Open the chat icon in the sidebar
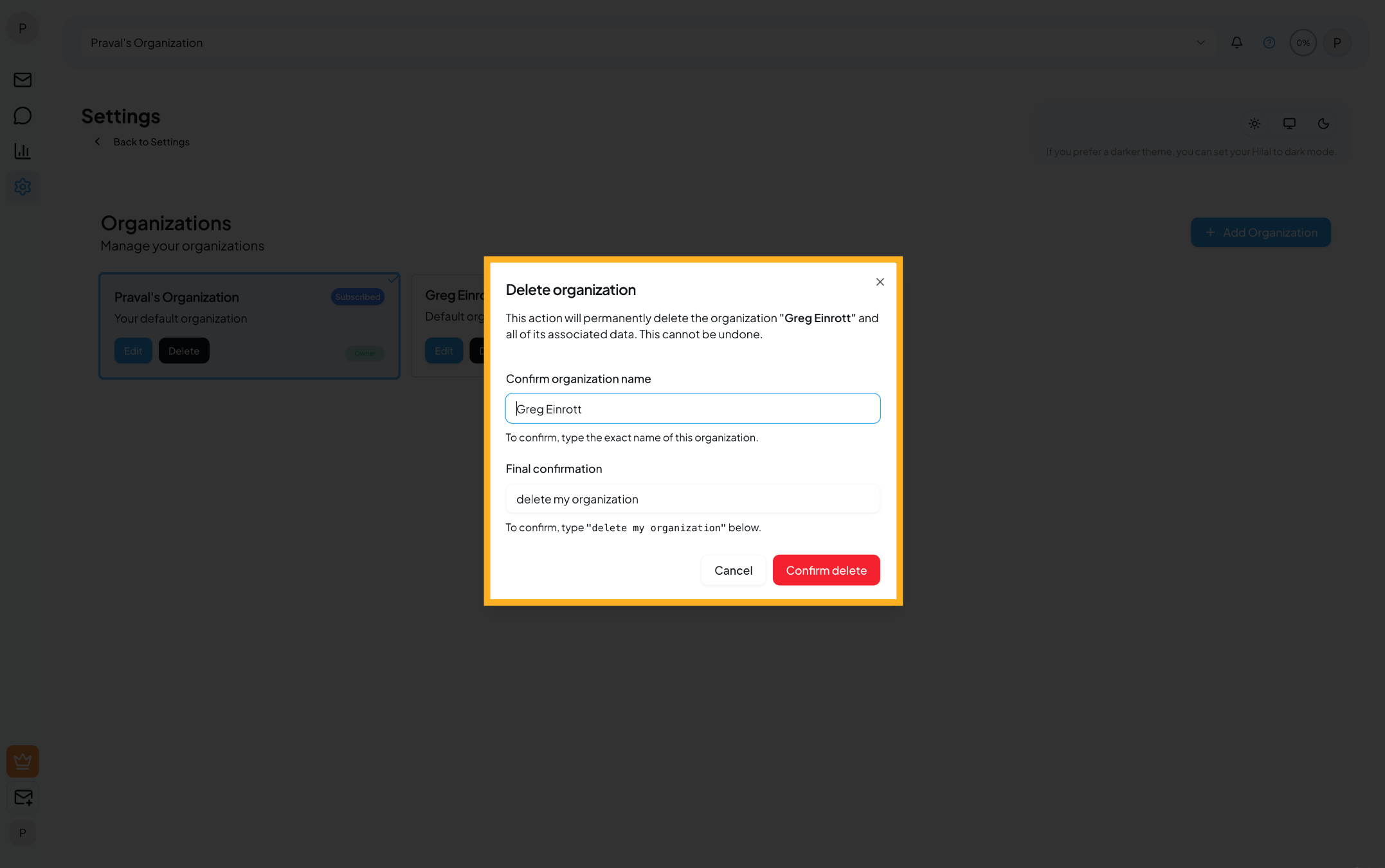 click(x=23, y=115)
